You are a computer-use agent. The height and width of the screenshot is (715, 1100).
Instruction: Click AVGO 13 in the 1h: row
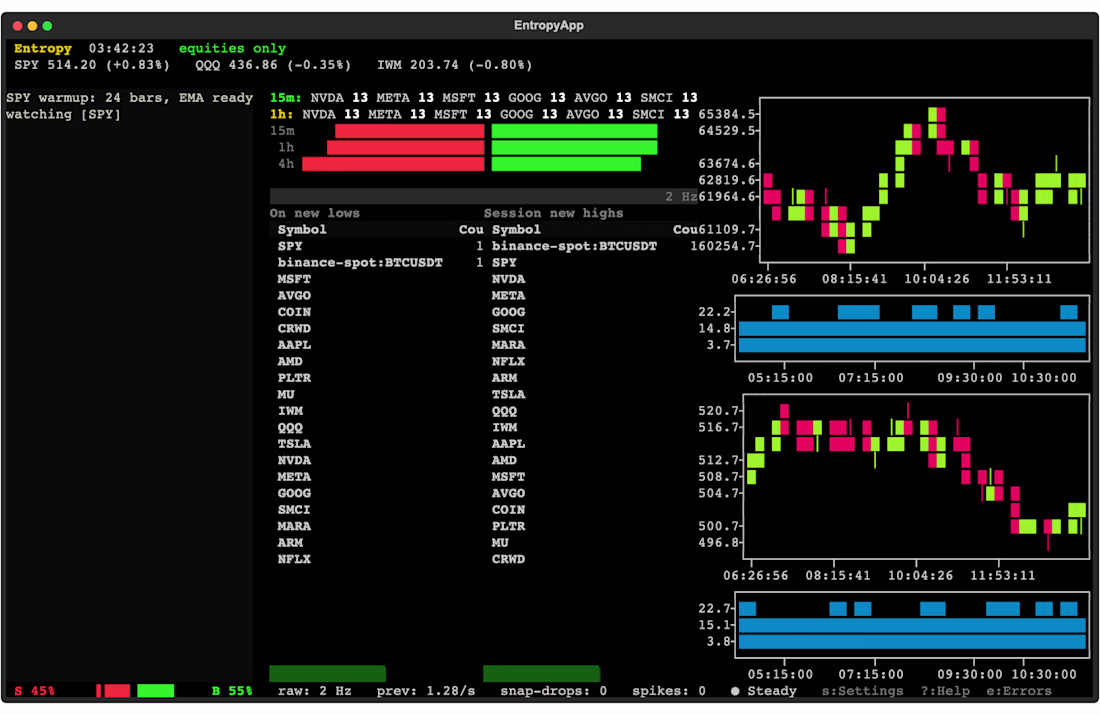pos(594,114)
